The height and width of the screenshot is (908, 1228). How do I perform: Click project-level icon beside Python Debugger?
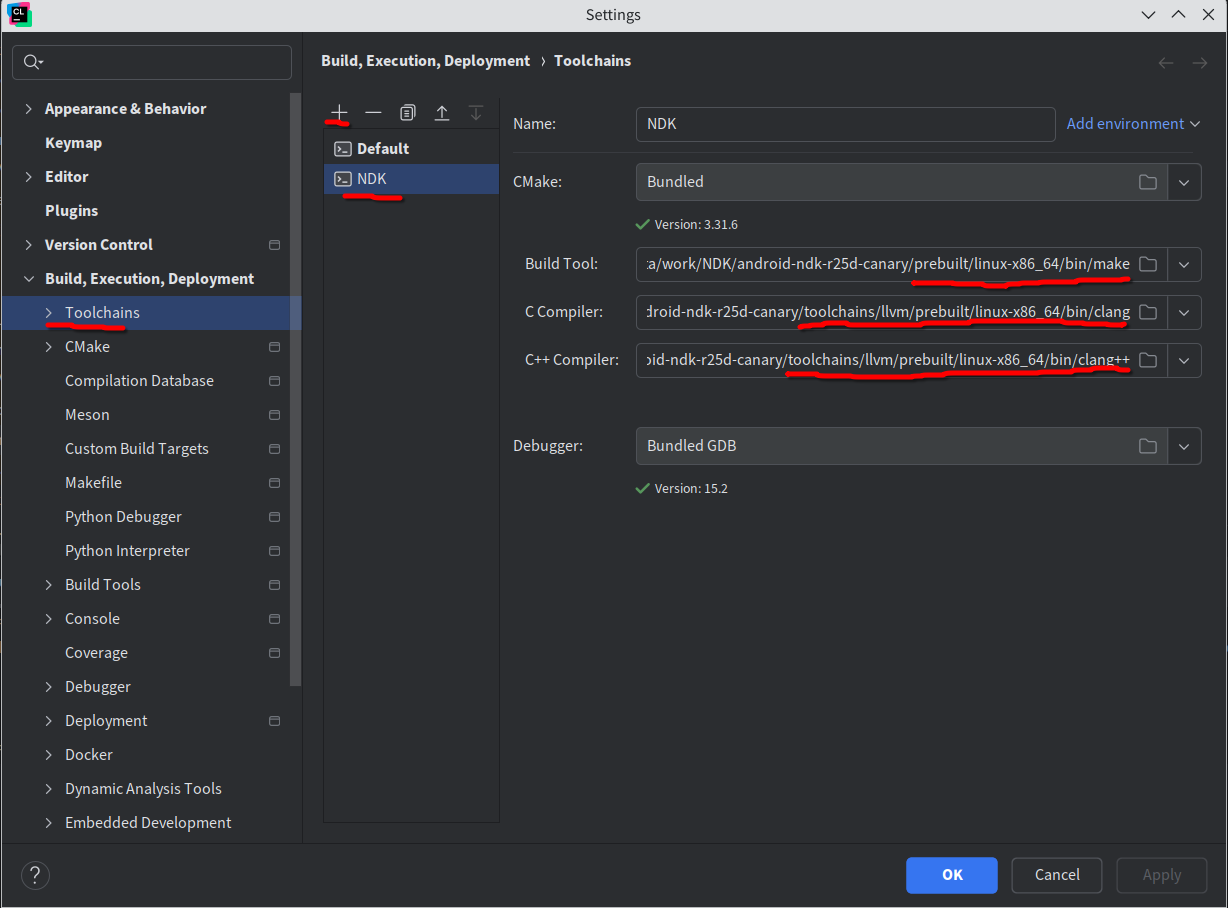[275, 517]
